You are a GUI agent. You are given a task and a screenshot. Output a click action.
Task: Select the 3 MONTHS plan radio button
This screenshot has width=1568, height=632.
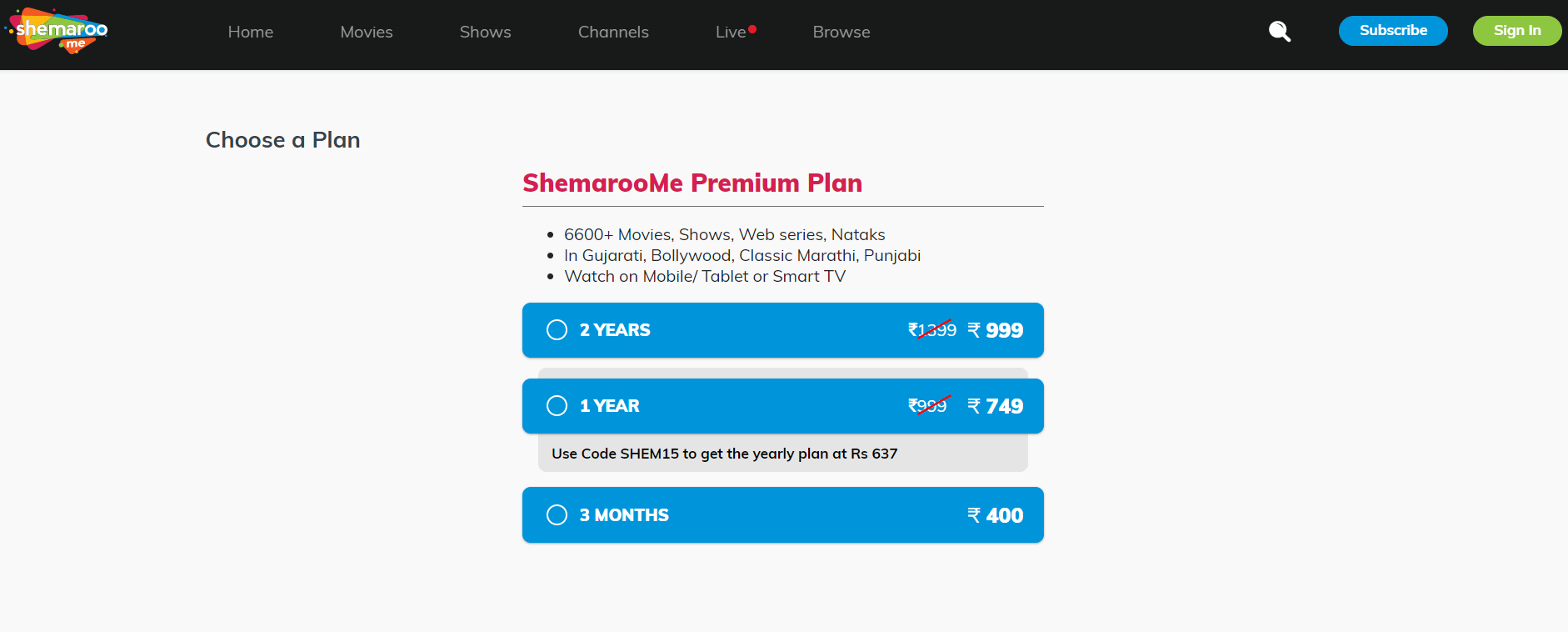pyautogui.click(x=557, y=514)
